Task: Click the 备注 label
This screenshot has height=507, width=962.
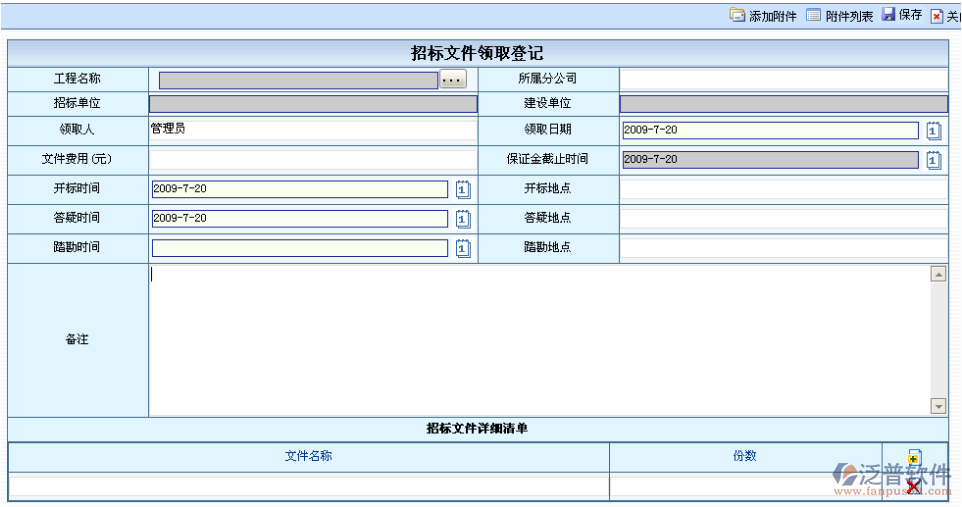Action: [77, 339]
